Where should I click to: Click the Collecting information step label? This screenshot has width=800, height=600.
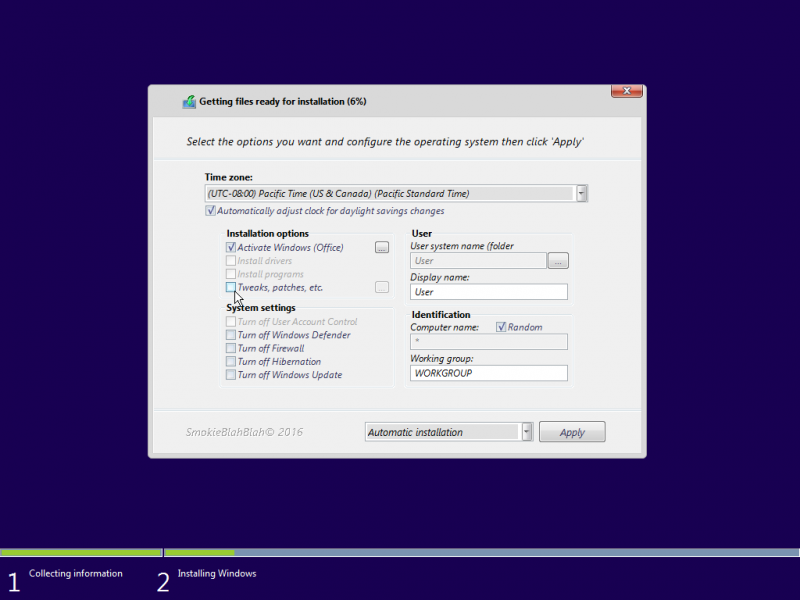click(x=76, y=573)
